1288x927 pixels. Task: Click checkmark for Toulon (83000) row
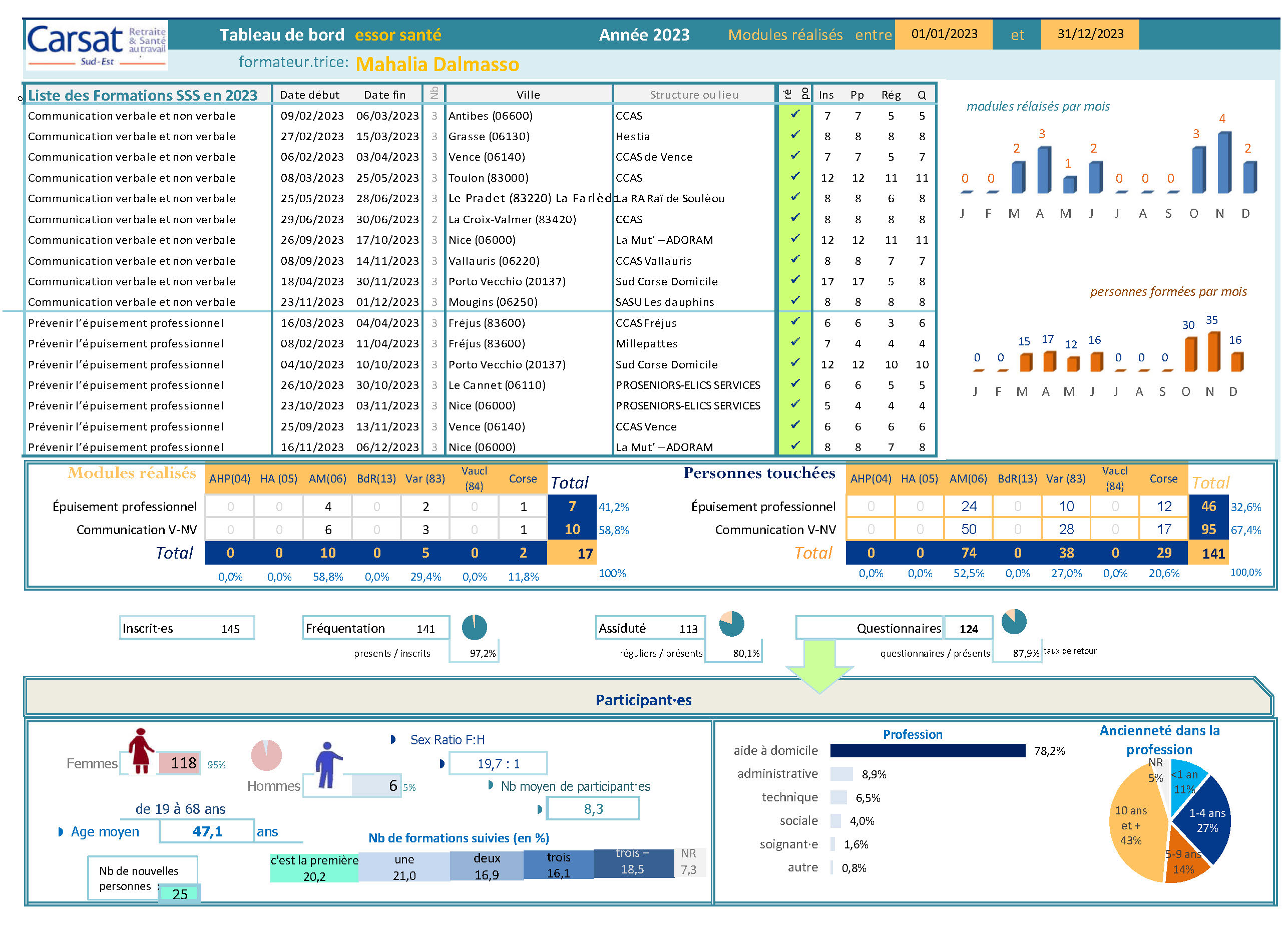(795, 176)
